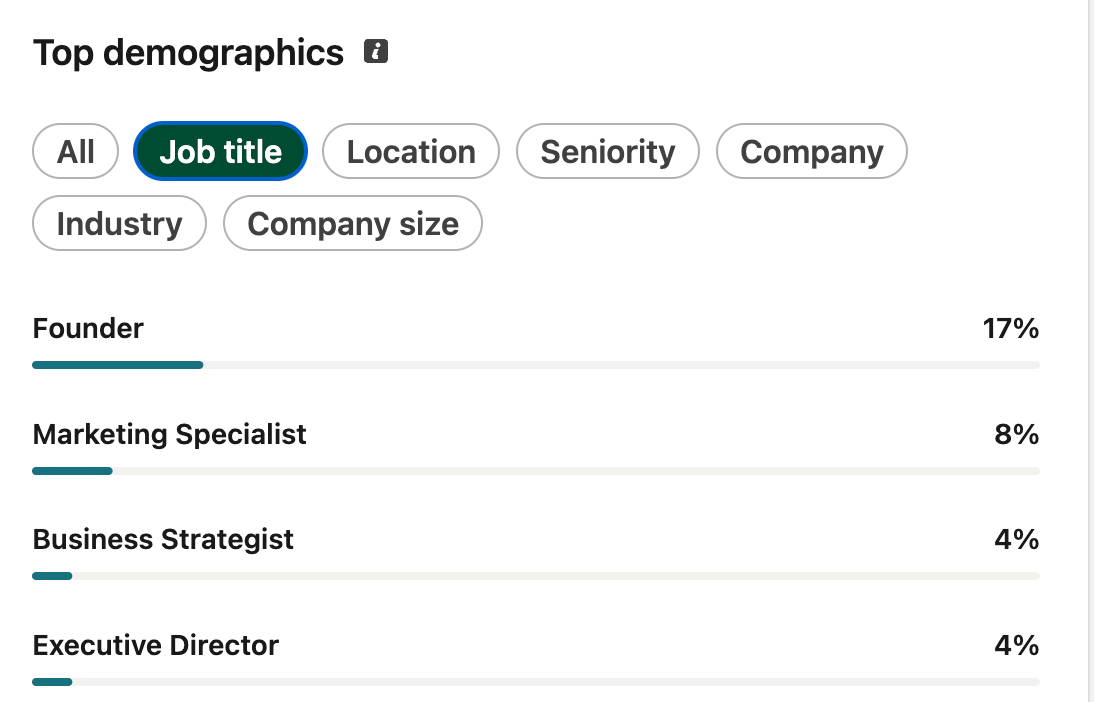
Task: Choose the Company filter pill
Action: pyautogui.click(x=811, y=151)
